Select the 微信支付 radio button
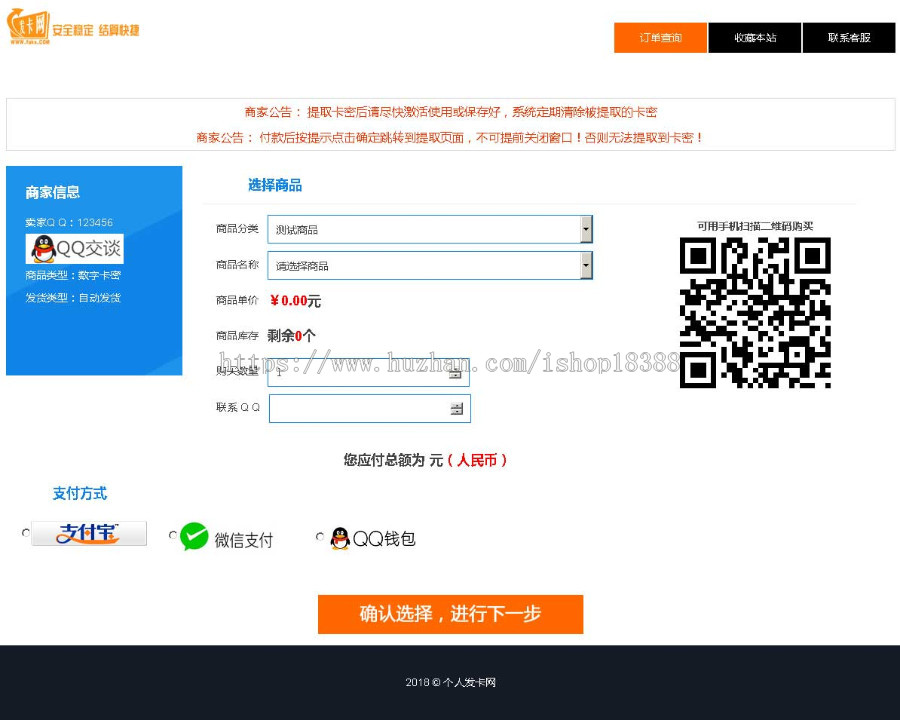The height and width of the screenshot is (720, 900). coord(173,535)
